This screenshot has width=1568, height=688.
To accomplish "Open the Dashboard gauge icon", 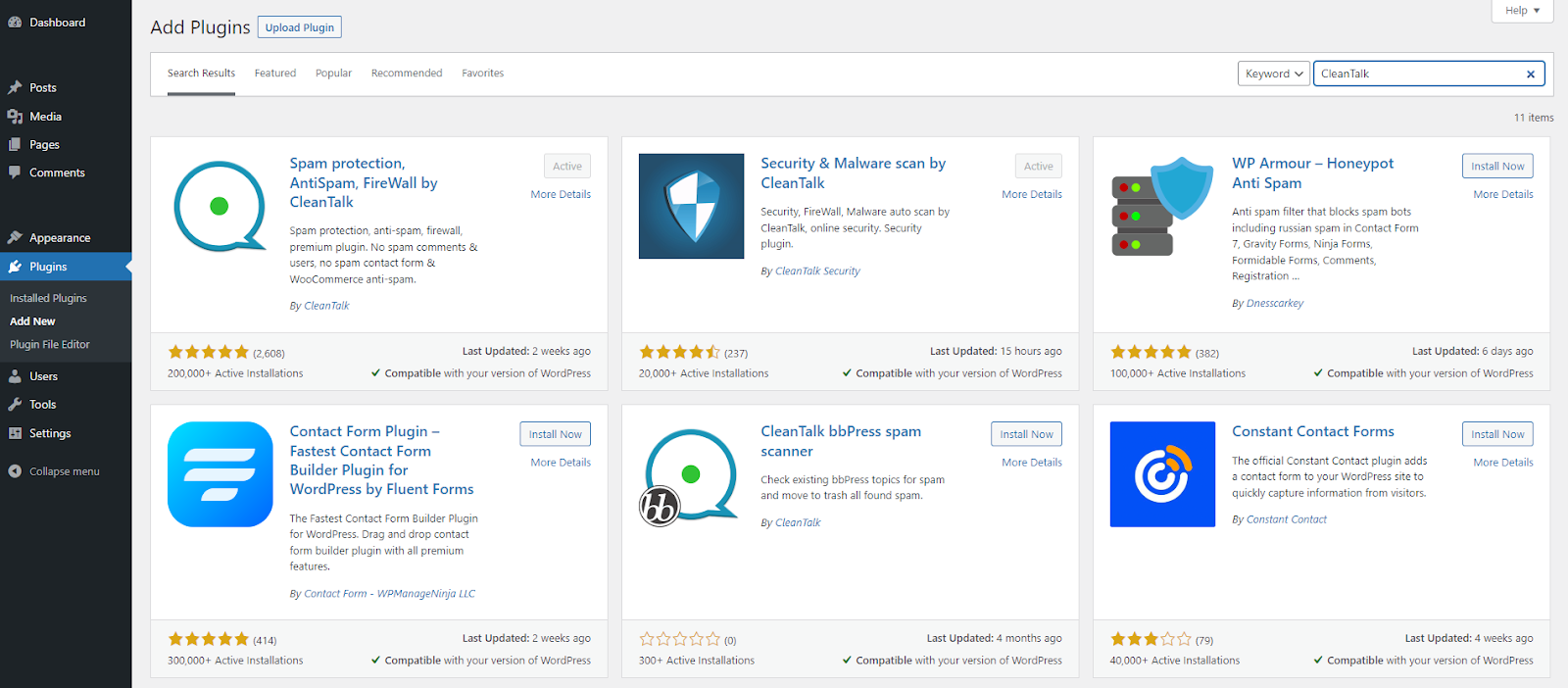I will [15, 23].
